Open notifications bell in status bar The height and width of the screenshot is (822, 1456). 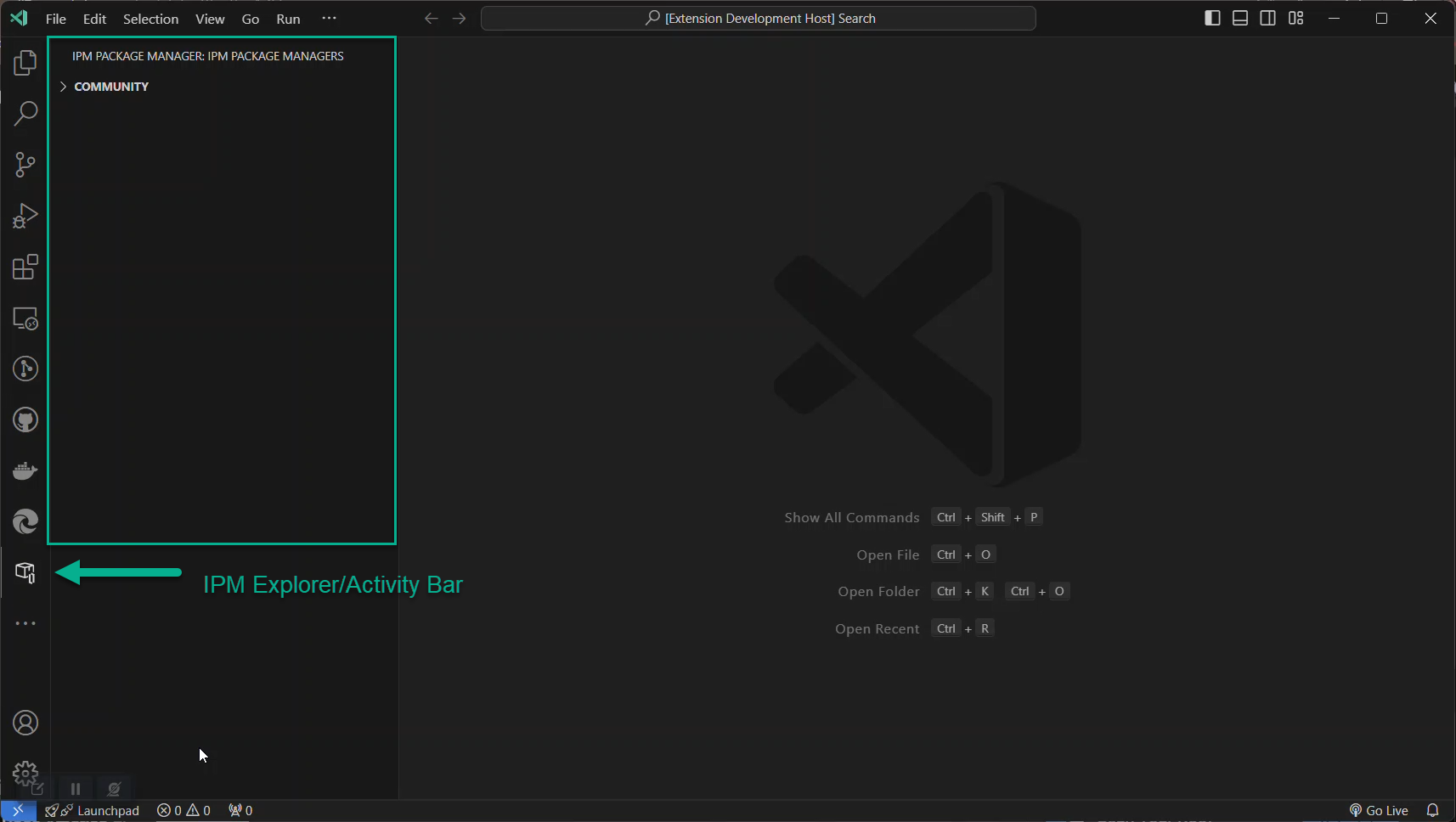(x=1433, y=811)
